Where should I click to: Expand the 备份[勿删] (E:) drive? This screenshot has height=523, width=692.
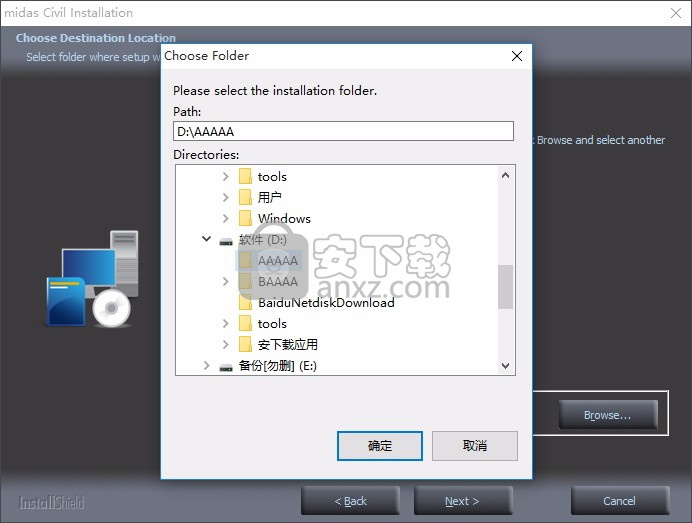point(206,365)
